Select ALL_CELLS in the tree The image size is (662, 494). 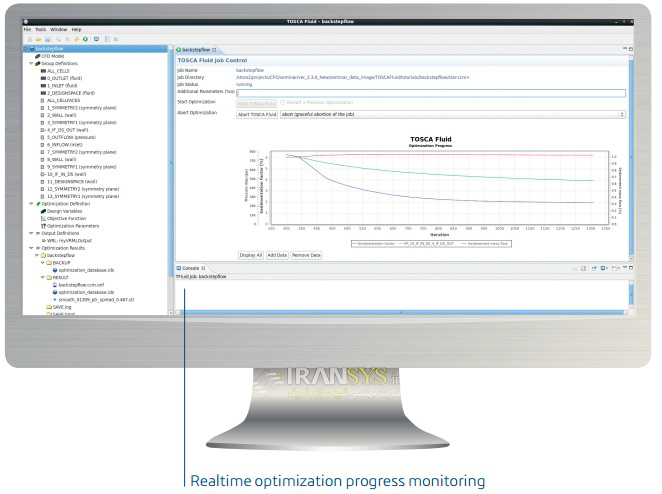point(58,71)
